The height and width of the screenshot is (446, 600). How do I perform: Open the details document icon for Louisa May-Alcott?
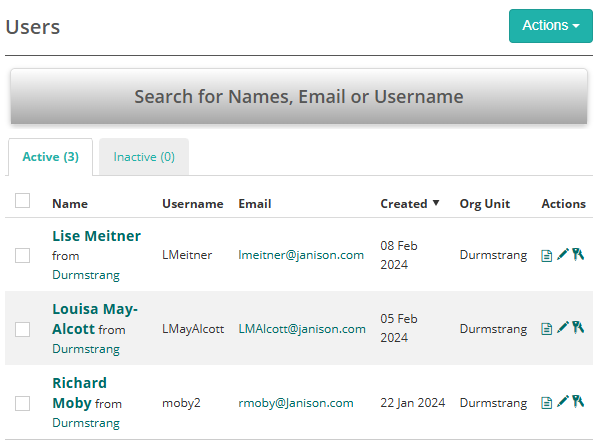coord(546,328)
